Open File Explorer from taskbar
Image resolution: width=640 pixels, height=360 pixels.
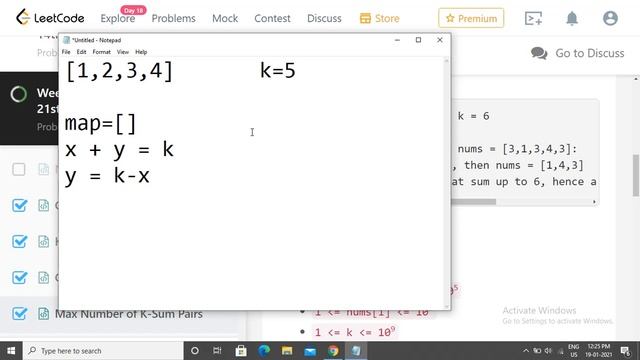[x=287, y=351]
